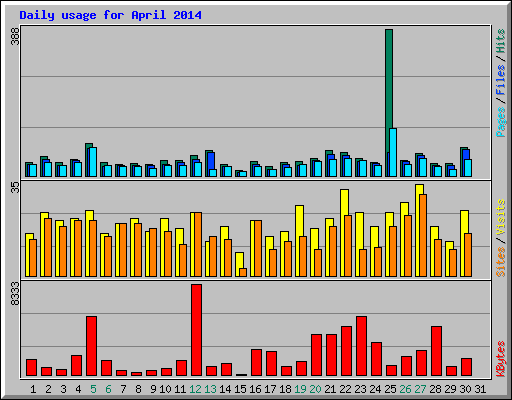Click day label 11 on the x-axis
512x400 pixels.
(180, 389)
